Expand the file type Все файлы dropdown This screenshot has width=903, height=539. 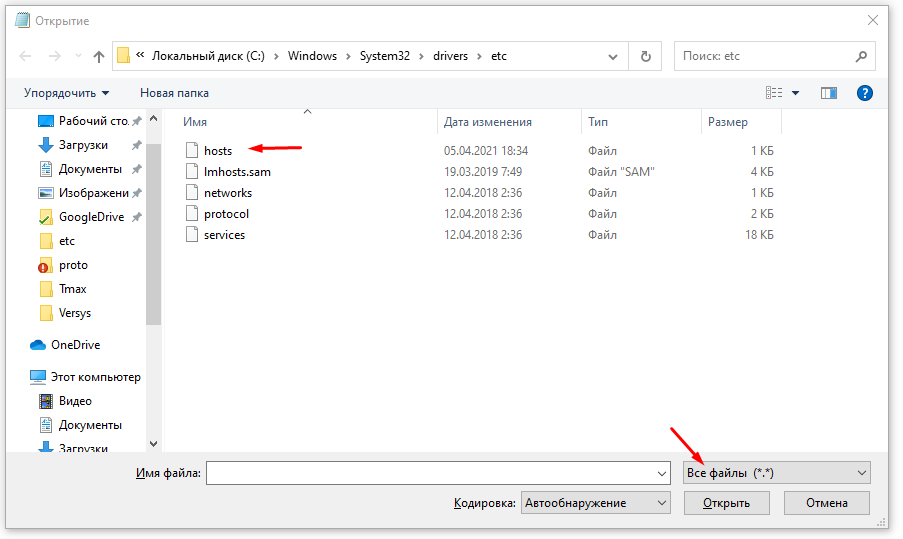776,473
